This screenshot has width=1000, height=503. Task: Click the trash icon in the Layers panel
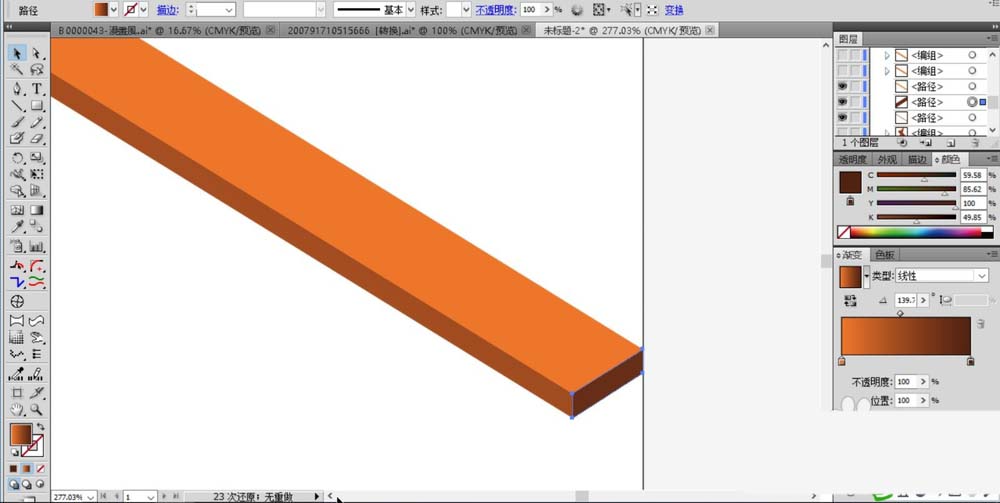click(975, 143)
